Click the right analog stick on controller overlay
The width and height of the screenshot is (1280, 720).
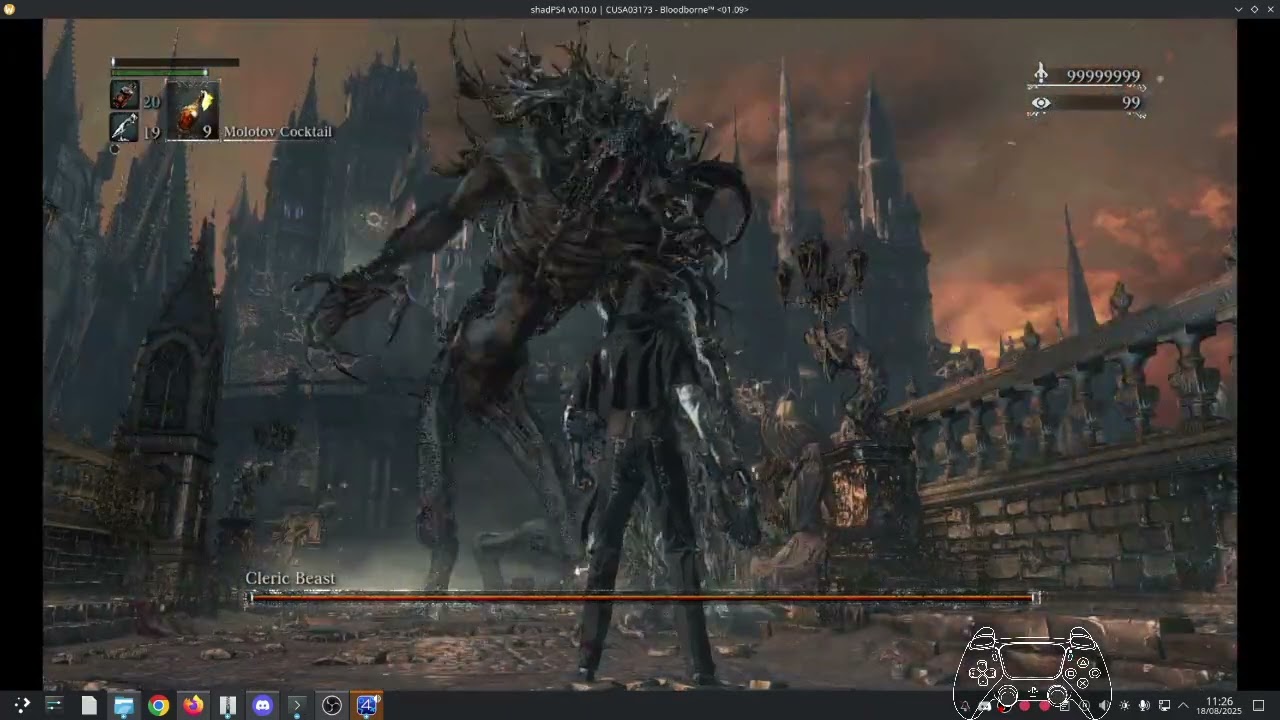tap(1057, 696)
